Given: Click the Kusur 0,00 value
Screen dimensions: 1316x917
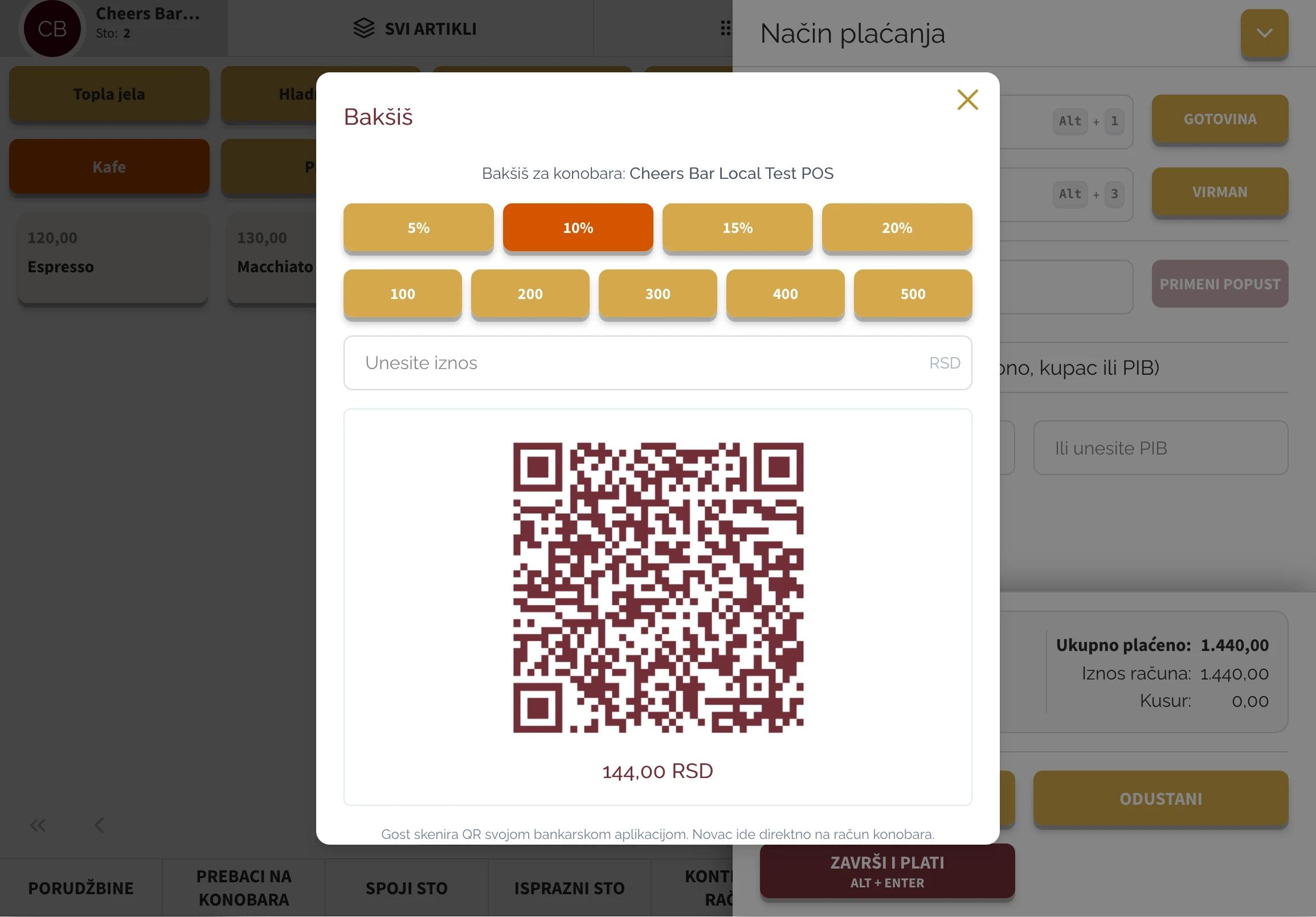Looking at the screenshot, I should [x=1250, y=701].
